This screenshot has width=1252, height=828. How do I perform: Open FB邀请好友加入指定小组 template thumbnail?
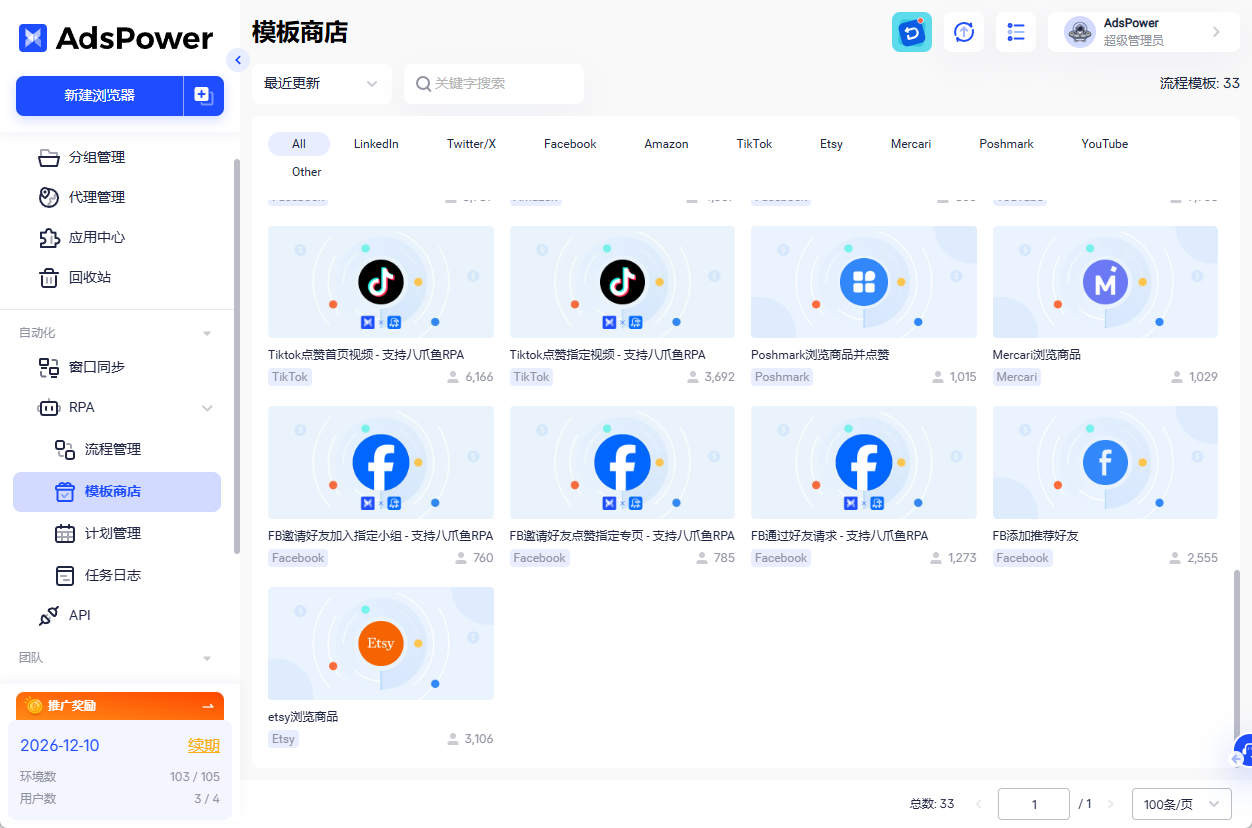381,462
